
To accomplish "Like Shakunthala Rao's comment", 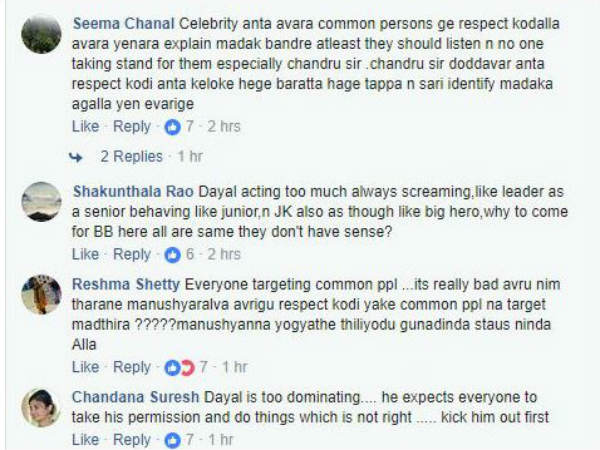I will tap(86, 255).
